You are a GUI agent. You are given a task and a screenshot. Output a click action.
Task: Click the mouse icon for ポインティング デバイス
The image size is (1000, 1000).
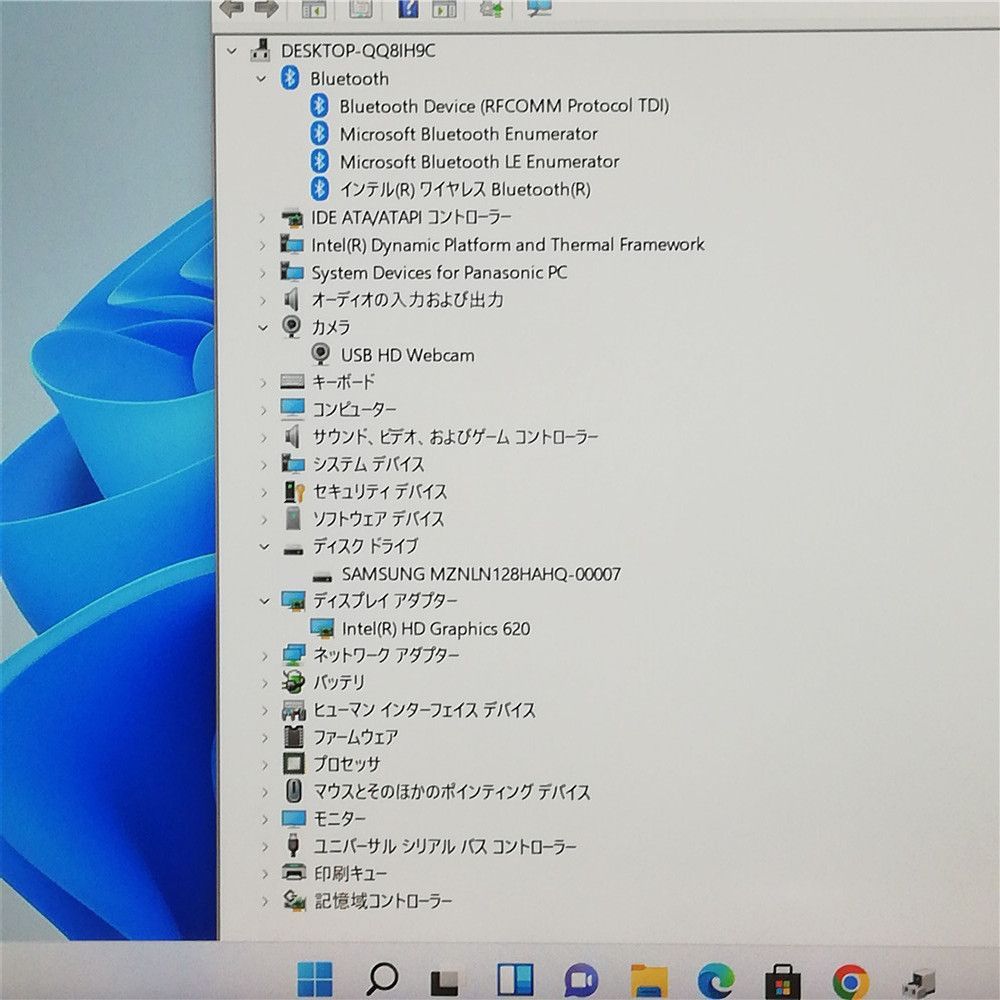[293, 791]
